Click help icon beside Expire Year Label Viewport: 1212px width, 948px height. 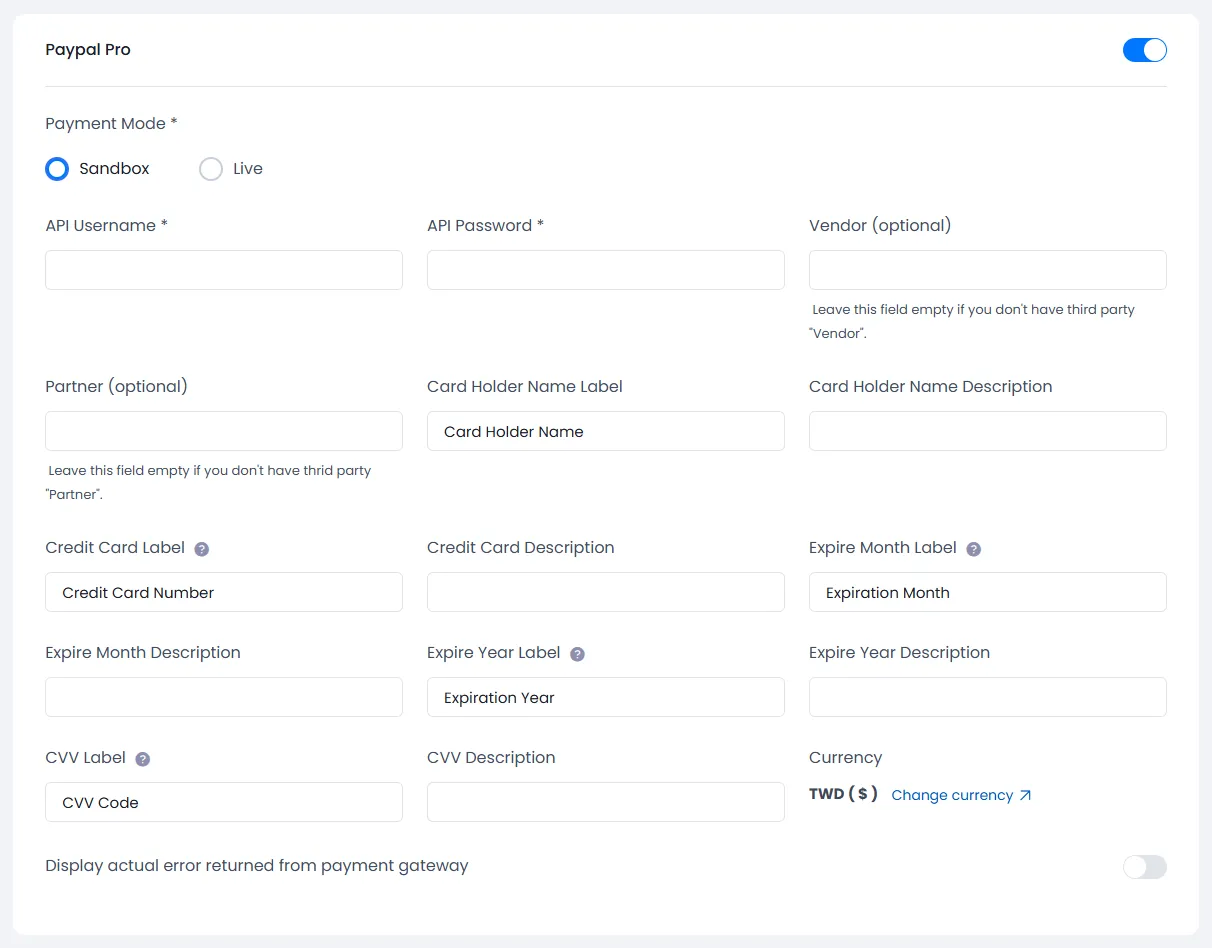[x=577, y=654]
